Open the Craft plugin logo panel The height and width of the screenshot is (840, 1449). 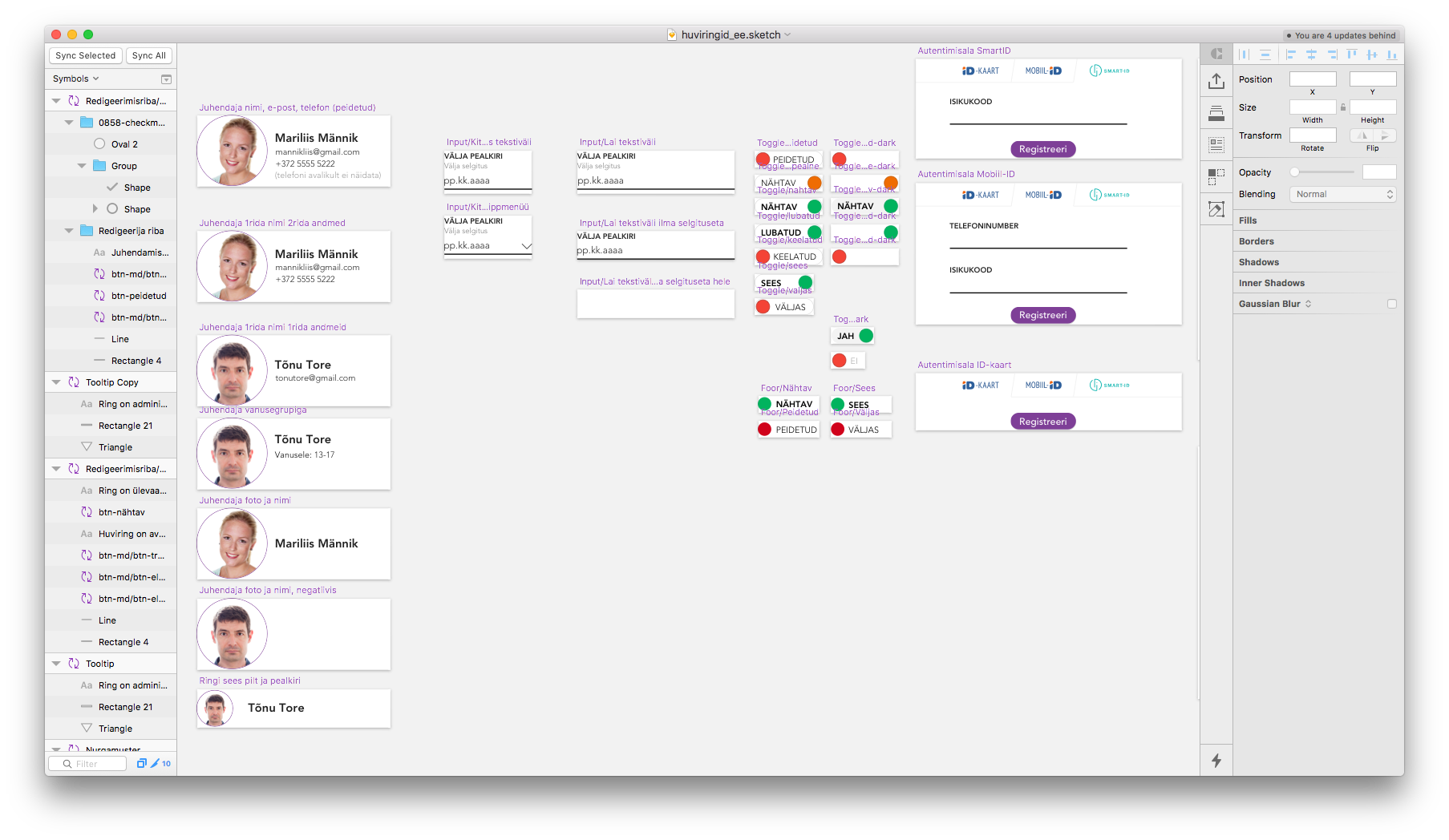coord(1216,54)
